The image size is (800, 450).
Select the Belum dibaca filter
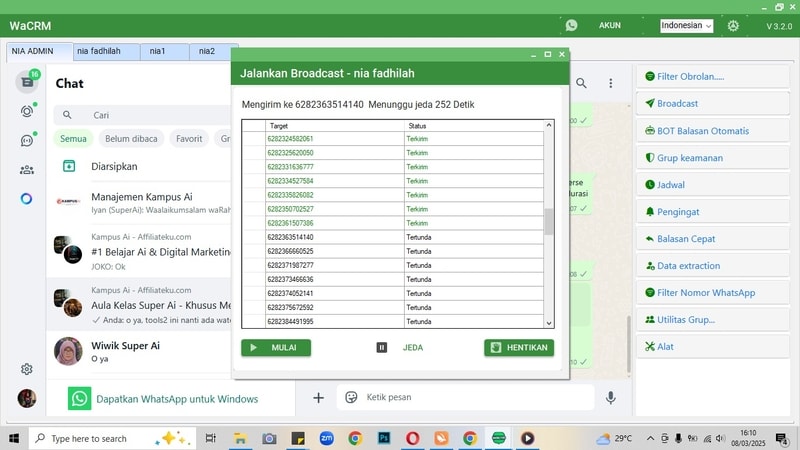point(131,139)
